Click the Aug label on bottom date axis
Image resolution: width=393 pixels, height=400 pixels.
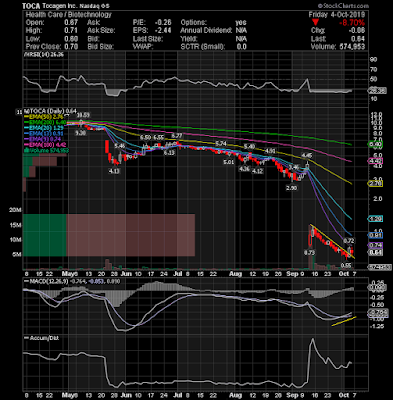tap(236, 395)
